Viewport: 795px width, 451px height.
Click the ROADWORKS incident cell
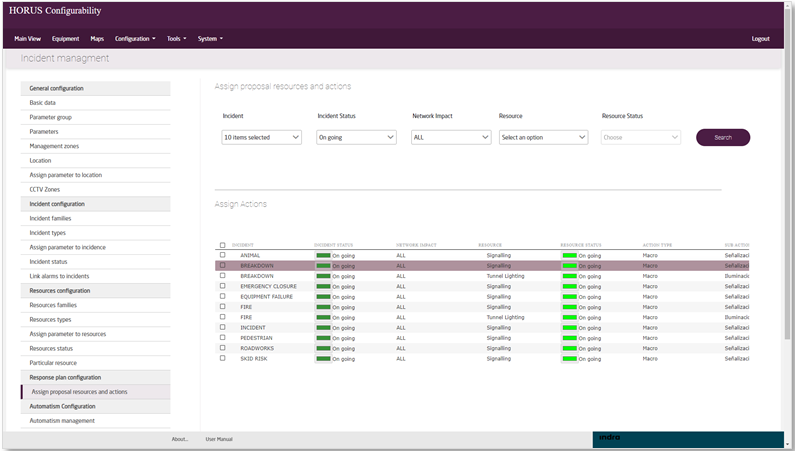point(257,348)
